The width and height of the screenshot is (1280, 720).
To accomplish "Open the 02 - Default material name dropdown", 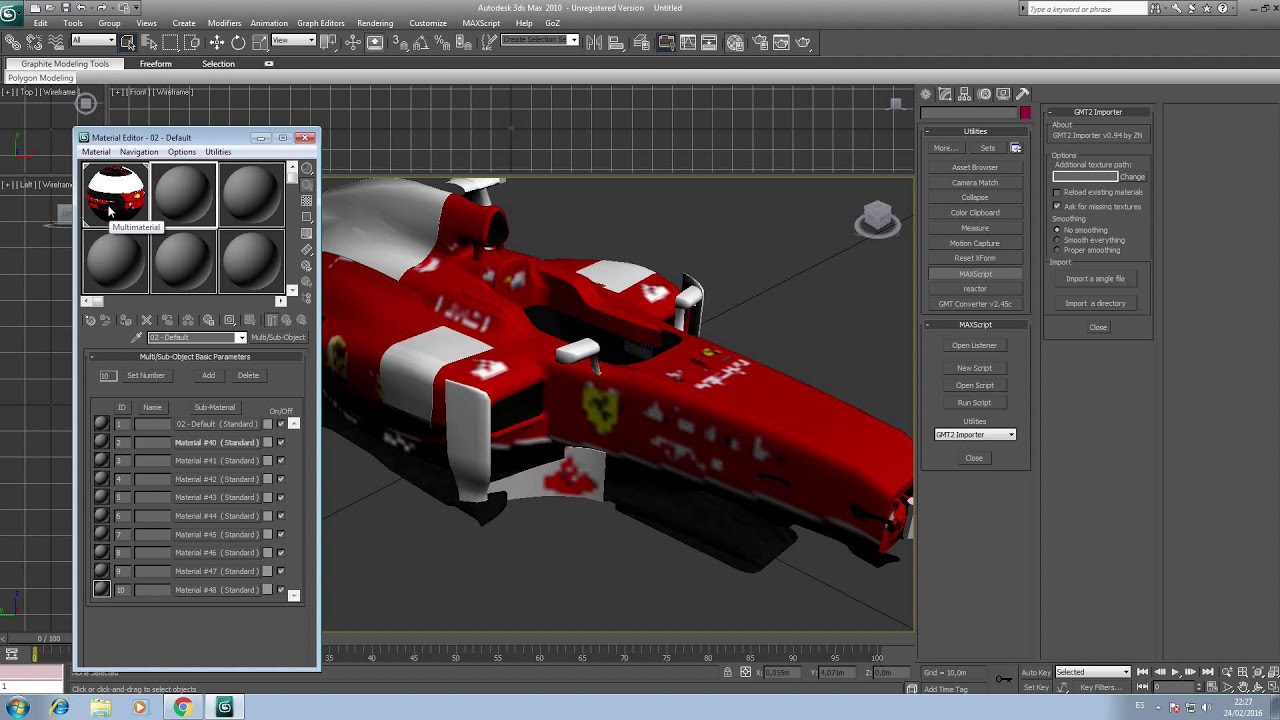I will click(x=197, y=337).
